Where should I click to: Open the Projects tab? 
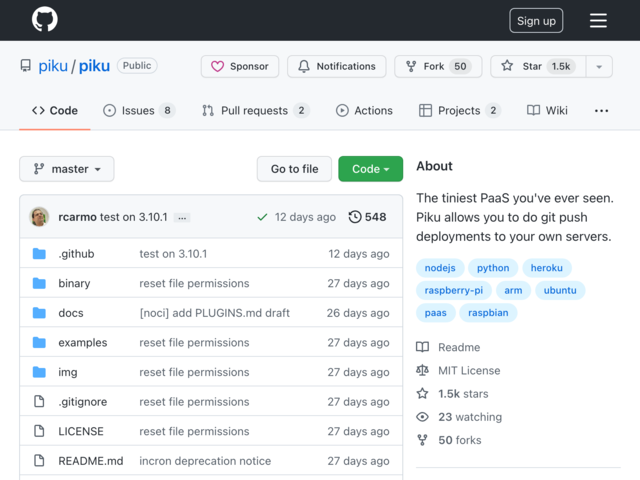(460, 111)
